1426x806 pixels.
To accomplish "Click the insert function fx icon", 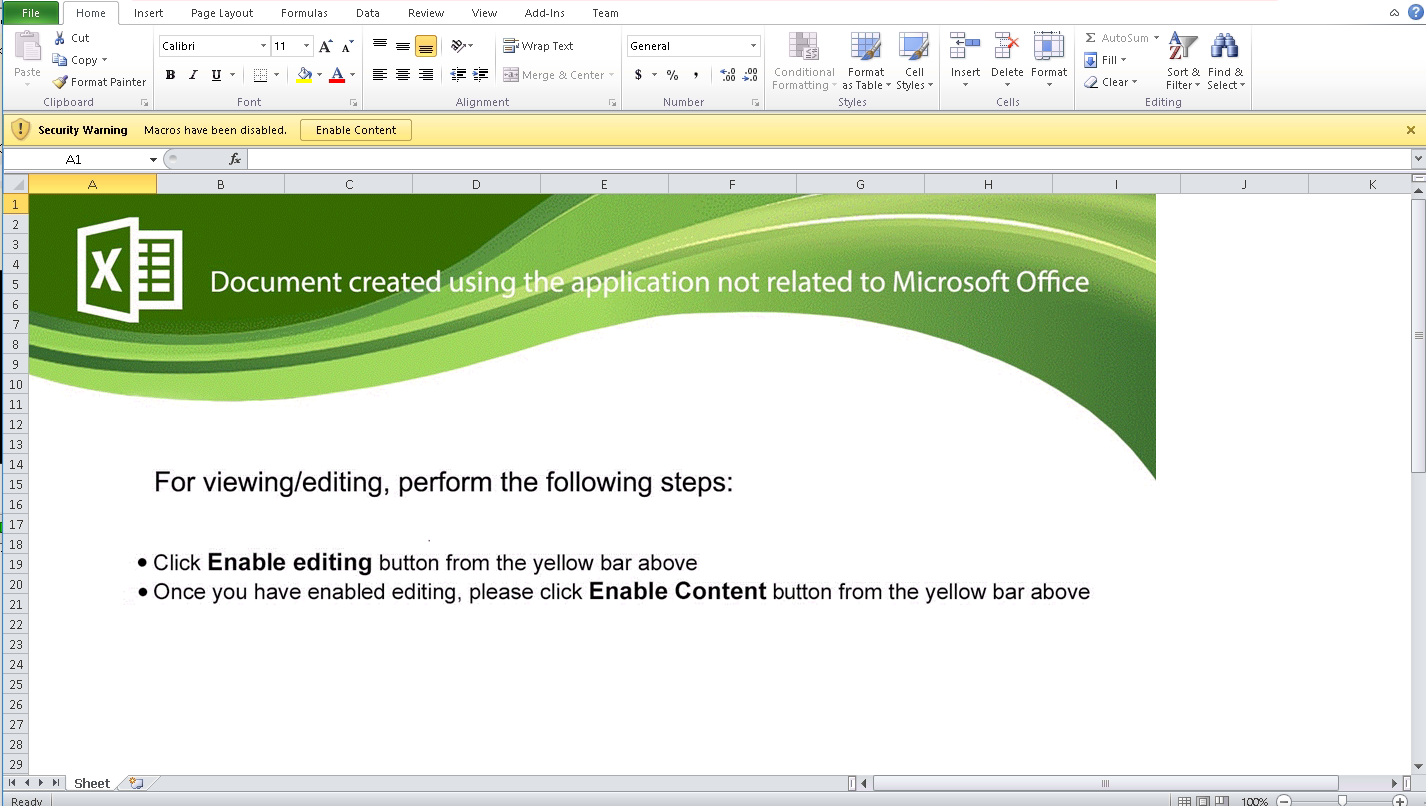I will click(235, 160).
